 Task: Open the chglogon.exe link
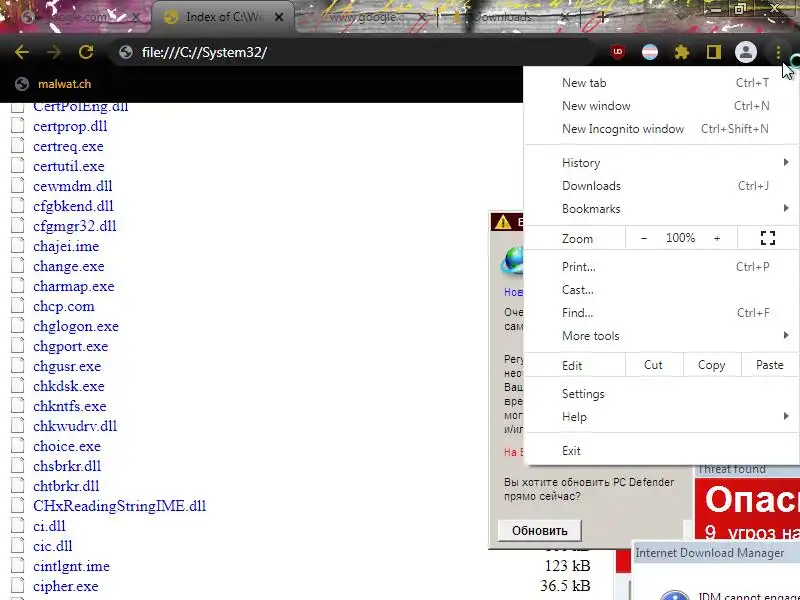coord(76,326)
